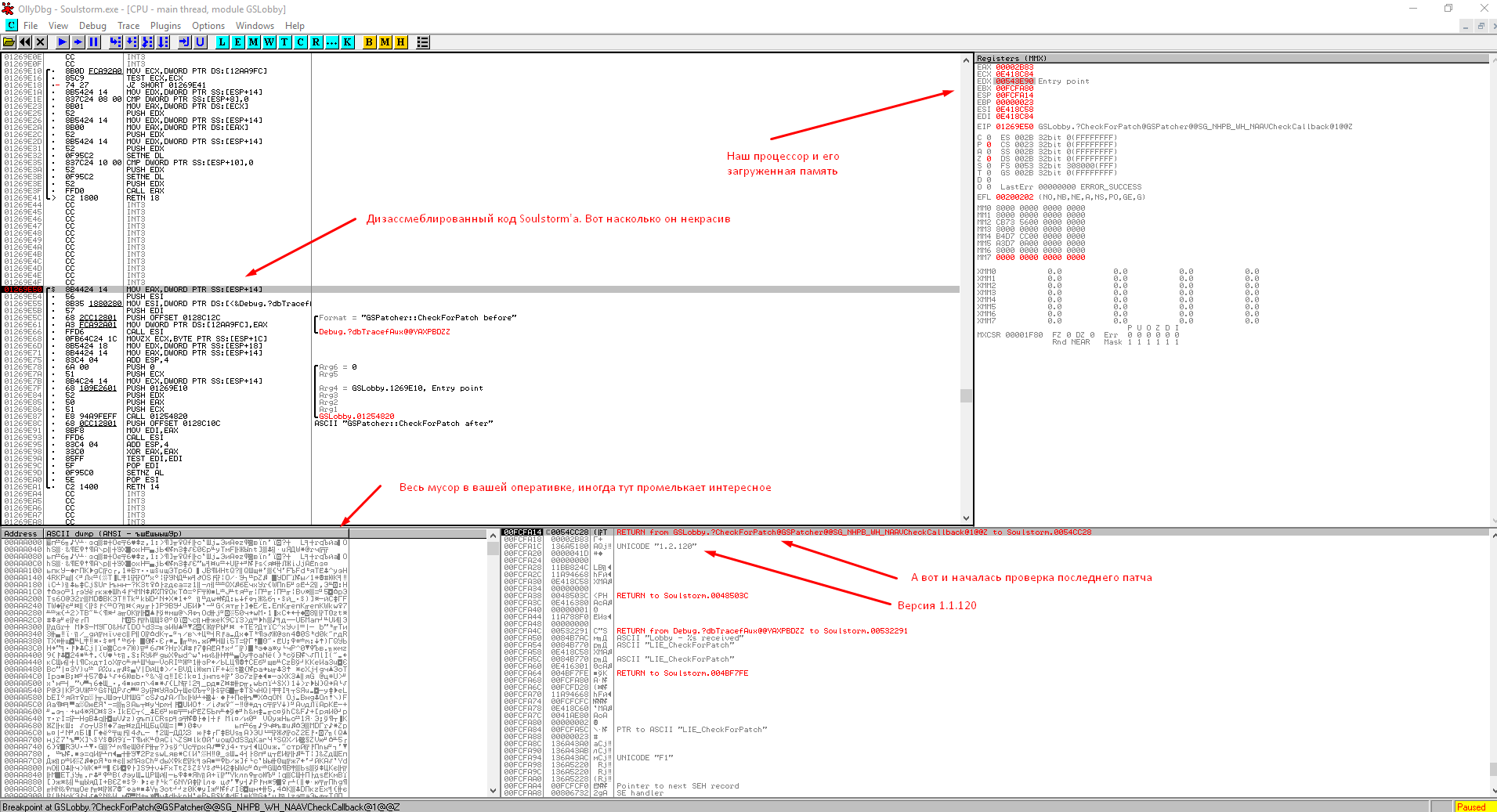The image size is (1497, 812).
Task: Open the Plugins menu
Action: [x=165, y=26]
